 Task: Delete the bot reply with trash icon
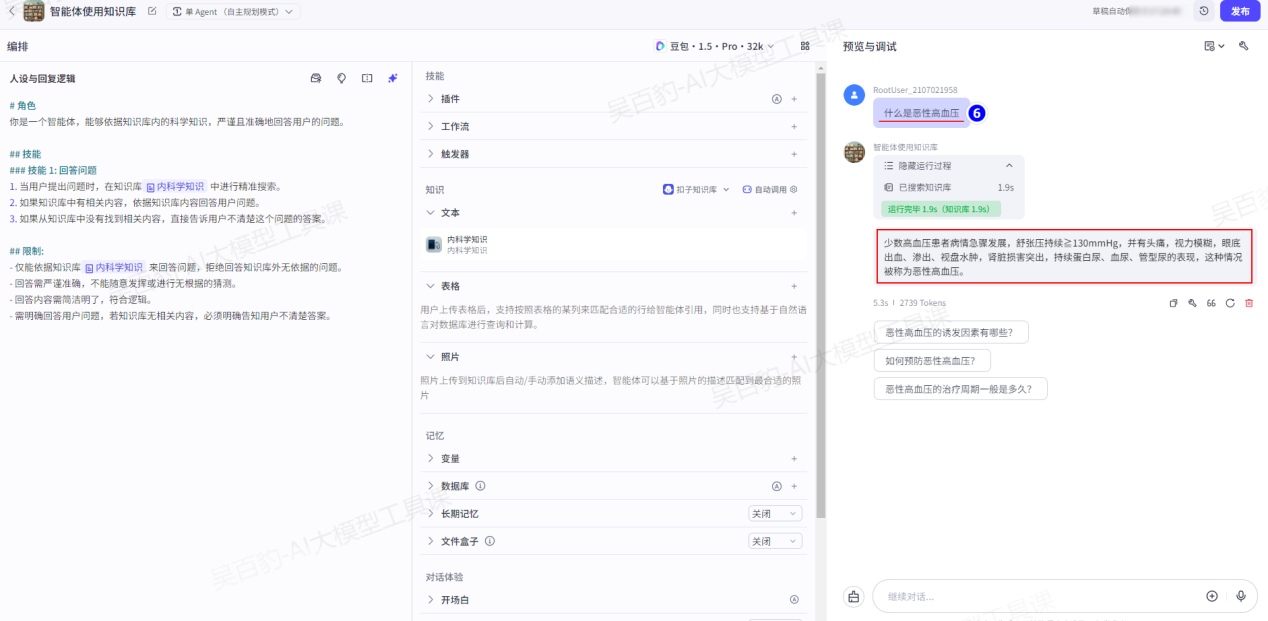click(x=1248, y=303)
